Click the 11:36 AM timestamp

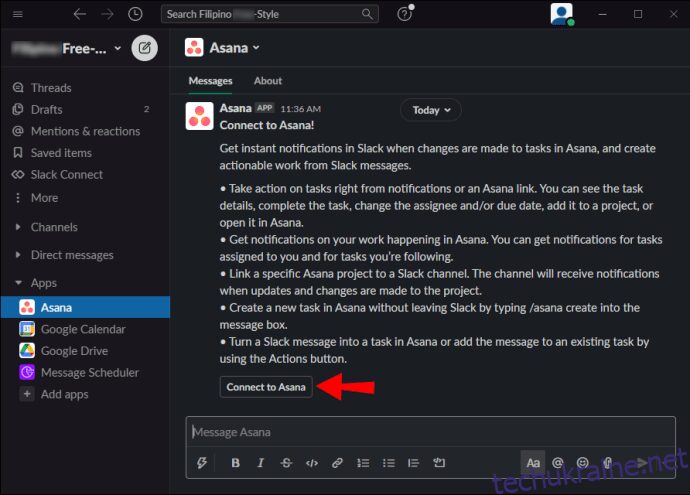(x=301, y=109)
